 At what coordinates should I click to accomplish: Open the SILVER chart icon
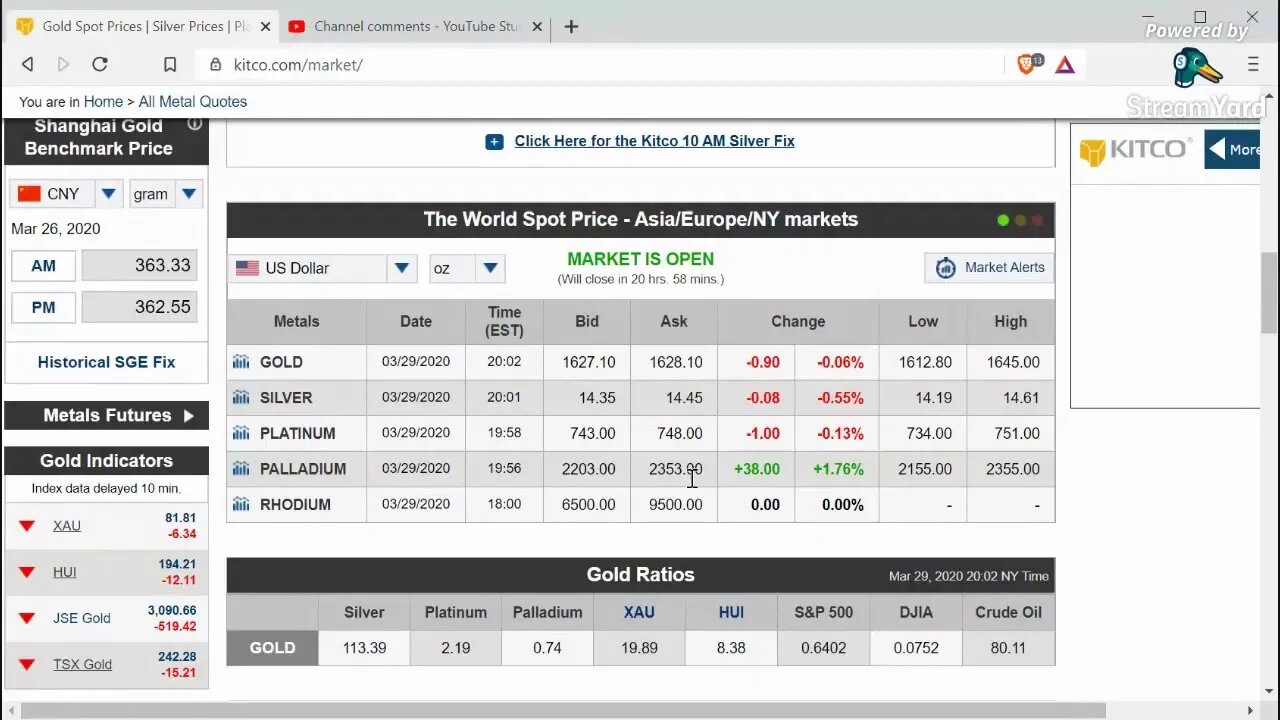pyautogui.click(x=240, y=397)
